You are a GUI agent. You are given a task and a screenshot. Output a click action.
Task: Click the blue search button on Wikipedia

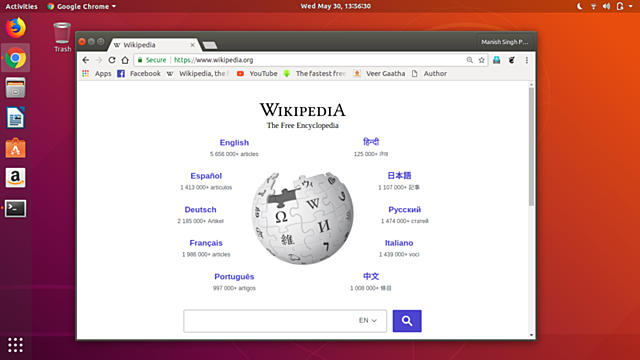pyautogui.click(x=407, y=321)
